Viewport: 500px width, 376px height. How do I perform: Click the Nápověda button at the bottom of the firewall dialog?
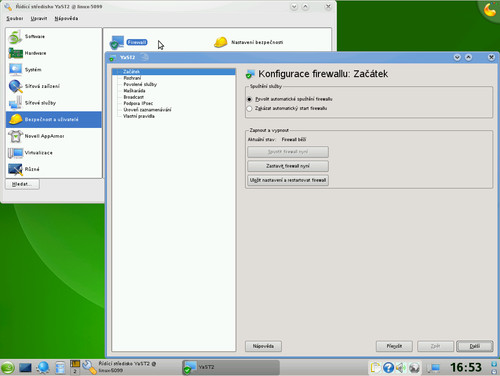click(263, 346)
